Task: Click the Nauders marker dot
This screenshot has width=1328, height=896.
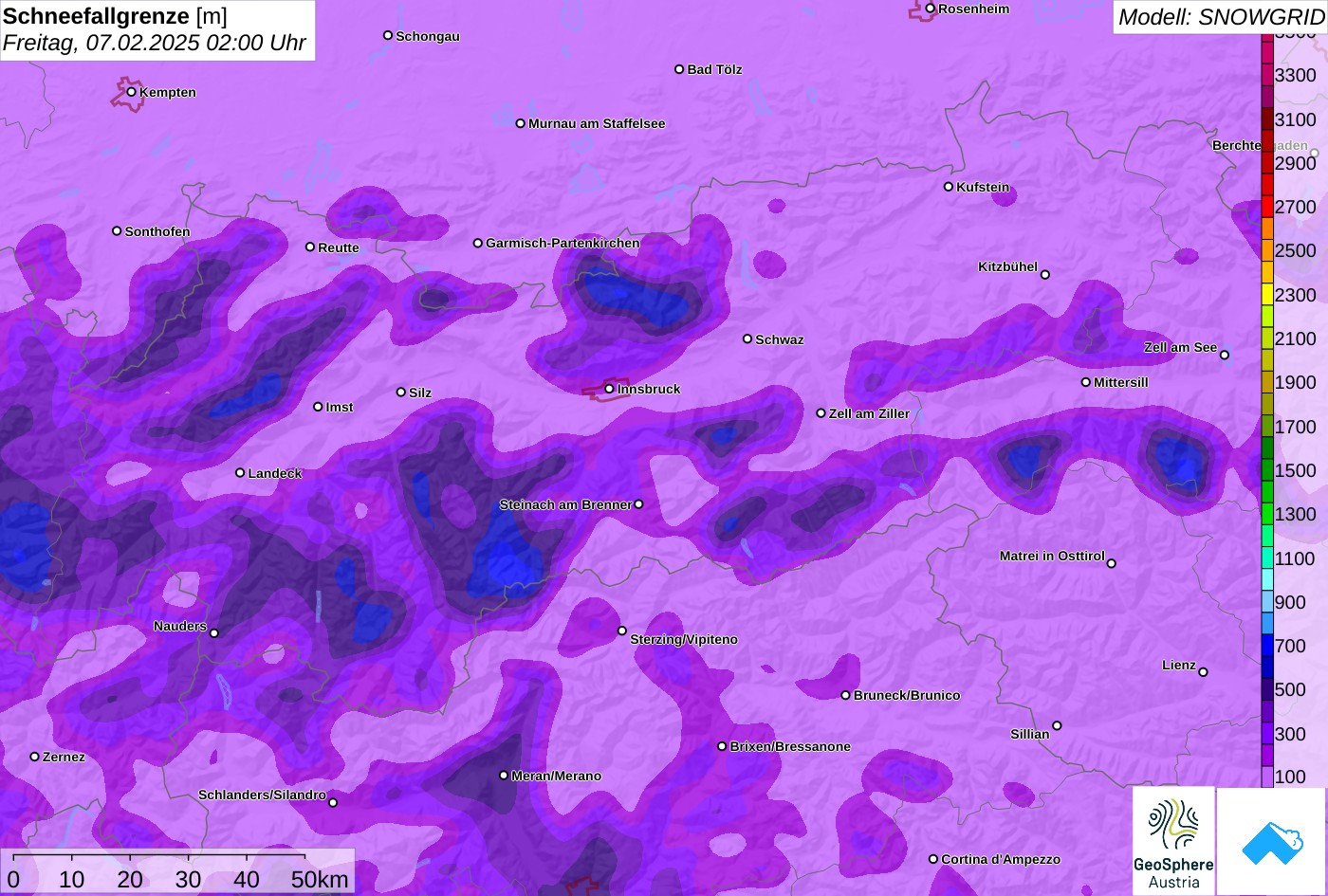Action: pyautogui.click(x=214, y=633)
